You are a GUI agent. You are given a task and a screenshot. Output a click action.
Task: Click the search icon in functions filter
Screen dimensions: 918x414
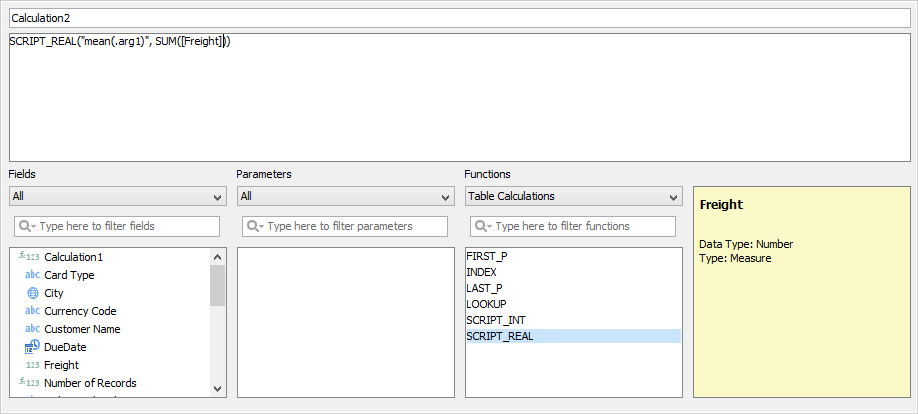coord(483,226)
